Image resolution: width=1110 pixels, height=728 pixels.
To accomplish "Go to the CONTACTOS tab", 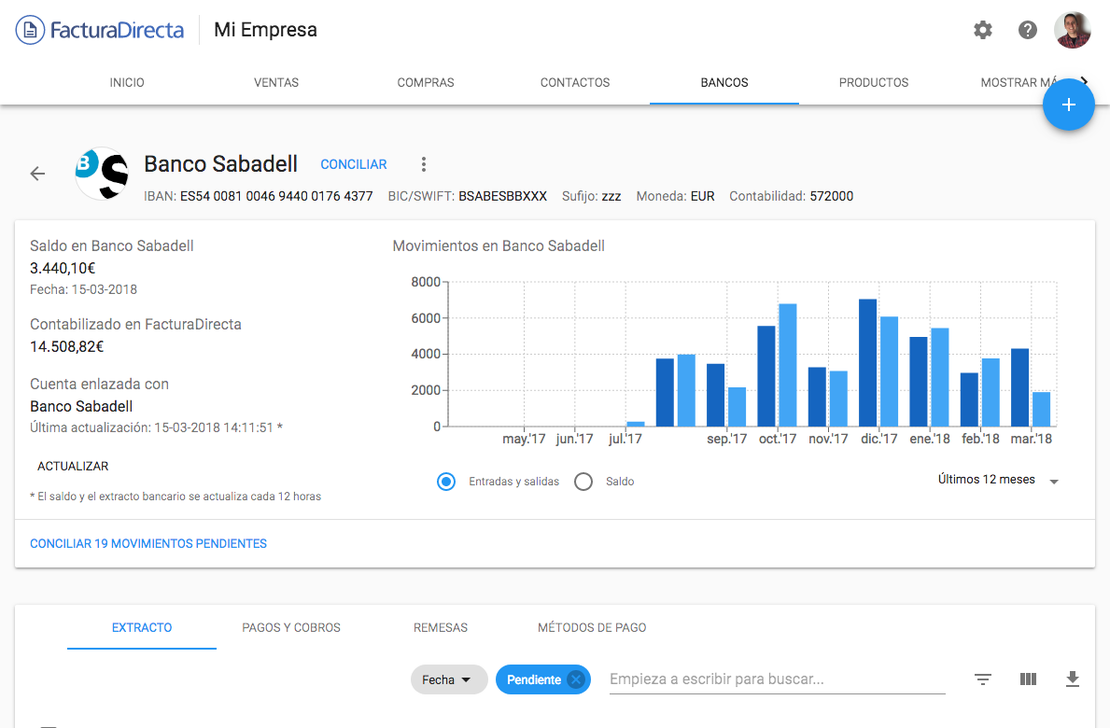I will pos(575,83).
